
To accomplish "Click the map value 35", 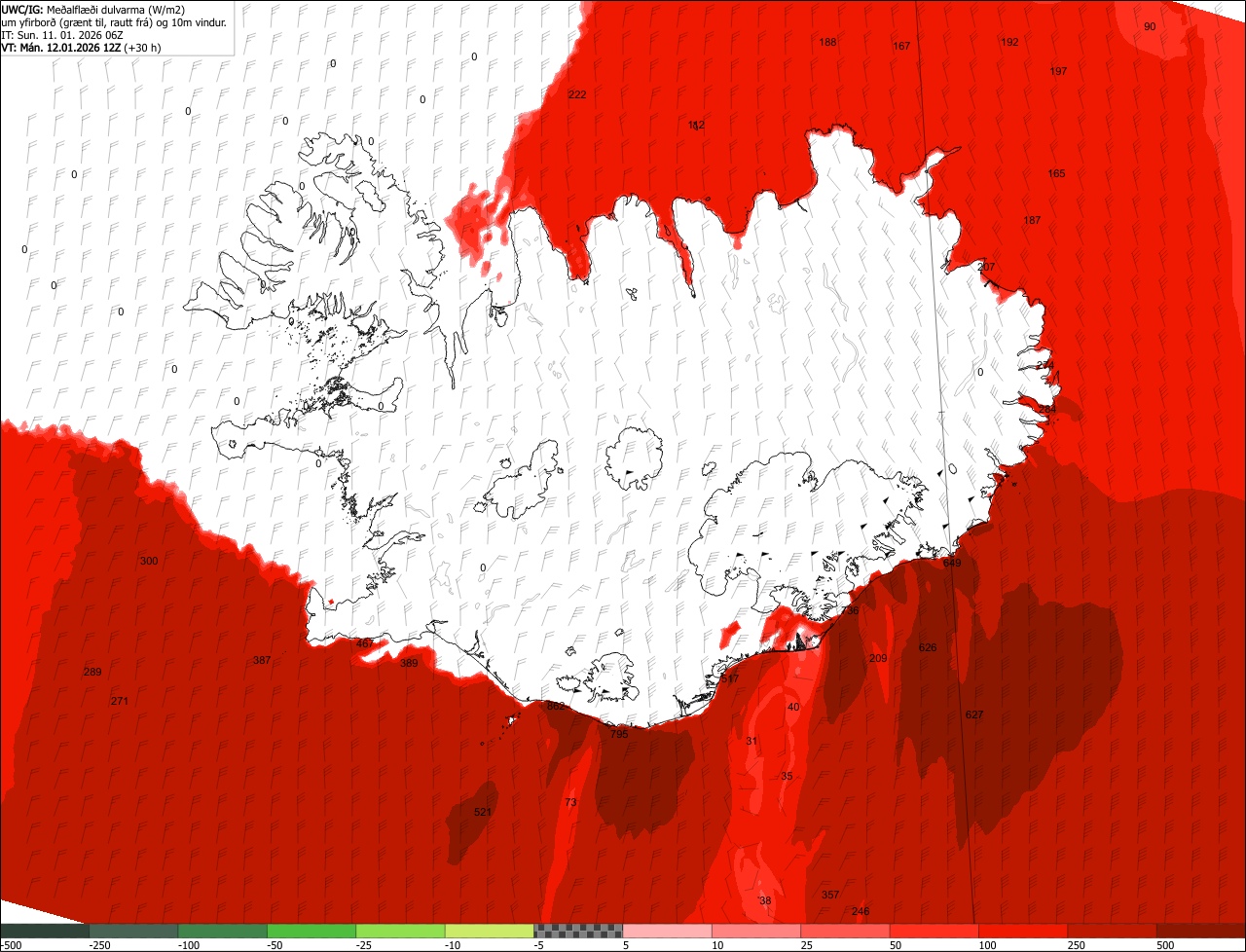I will point(787,776).
